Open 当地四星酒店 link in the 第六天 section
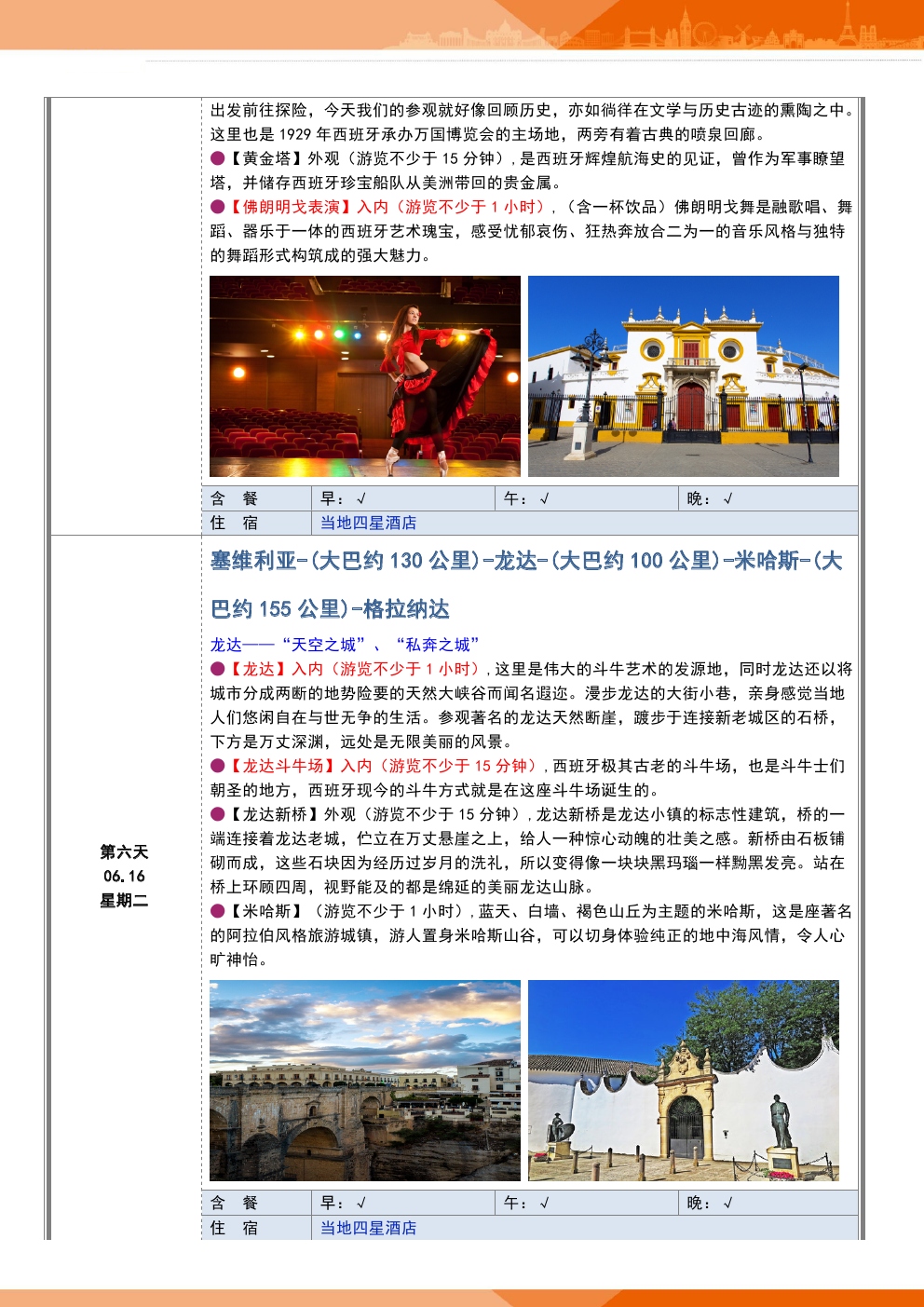Screen dimensions: 924x1307 [368, 1228]
